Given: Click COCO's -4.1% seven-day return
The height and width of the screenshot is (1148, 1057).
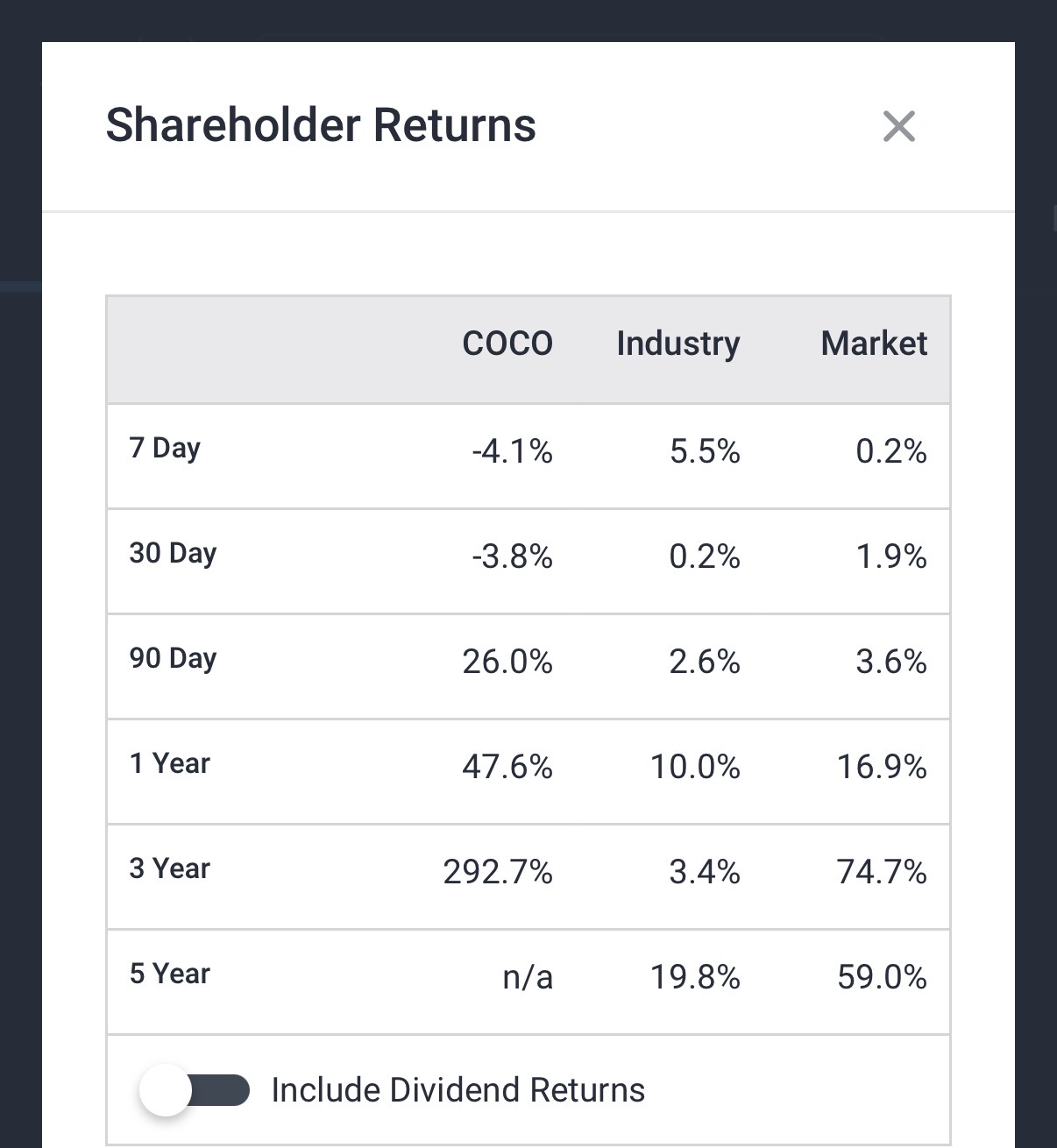Looking at the screenshot, I should [x=512, y=451].
